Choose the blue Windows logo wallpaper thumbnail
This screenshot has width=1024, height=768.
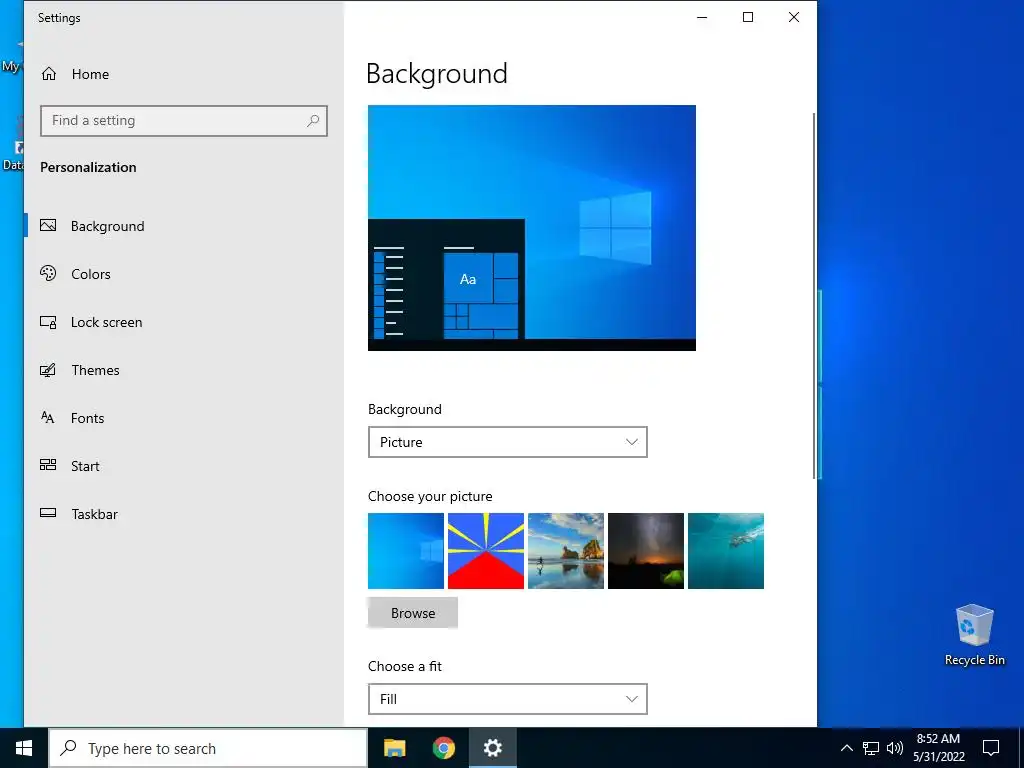[406, 551]
